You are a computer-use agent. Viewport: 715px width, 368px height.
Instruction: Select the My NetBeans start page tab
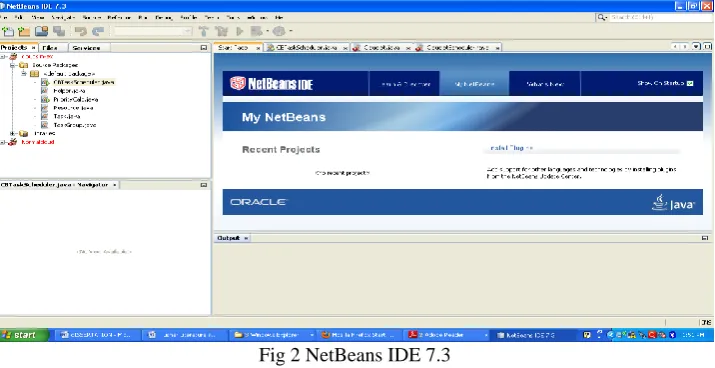pos(475,84)
